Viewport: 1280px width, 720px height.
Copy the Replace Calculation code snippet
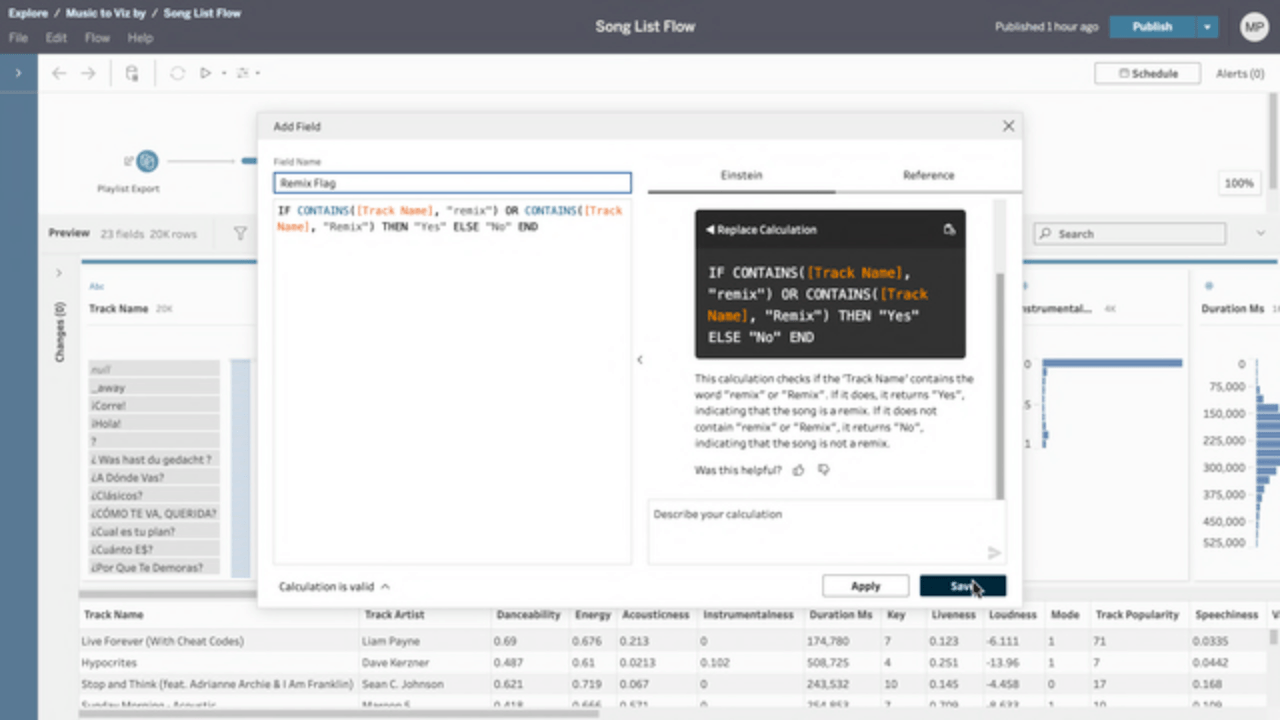coord(948,229)
